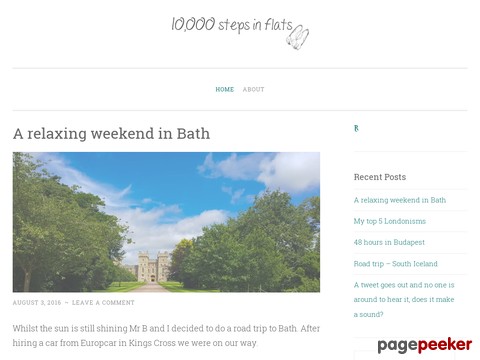Image resolution: width=480 pixels, height=360 pixels.
Task: Click the pagepeeker watermark logo
Action: pos(425,345)
